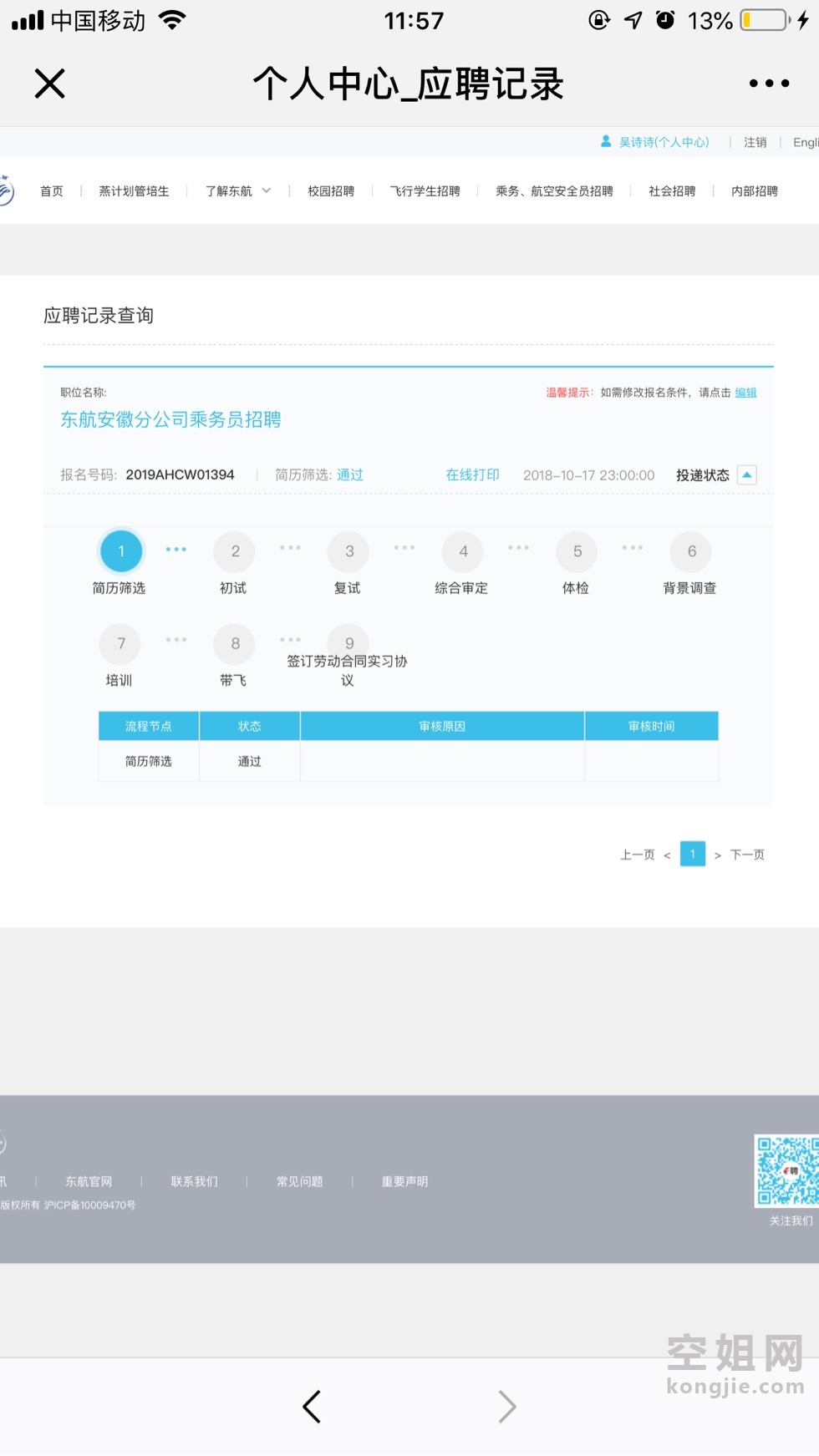Select step 2 初试 circle
This screenshot has width=819, height=1456.
(x=236, y=551)
